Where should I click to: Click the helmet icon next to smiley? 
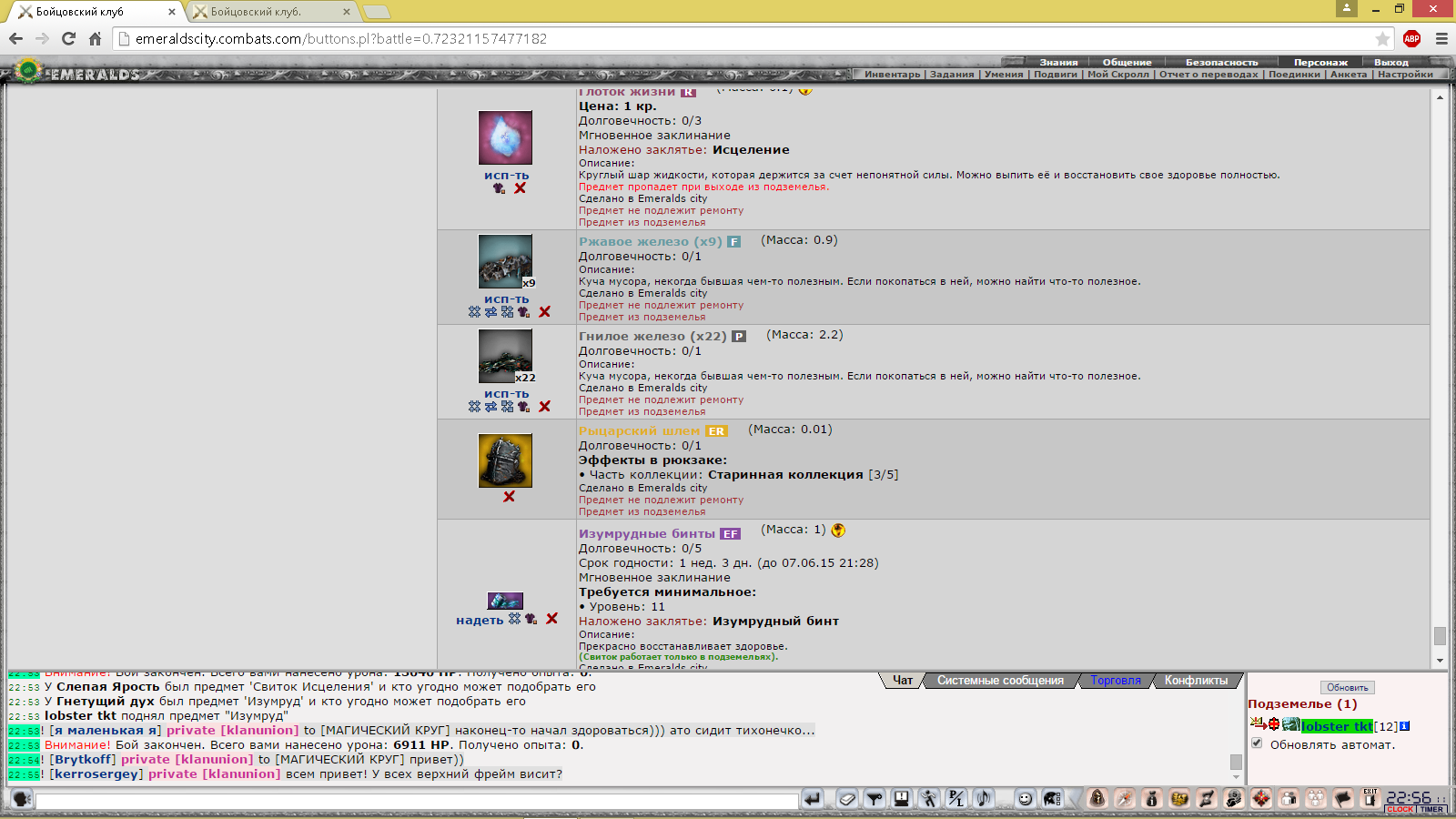click(1053, 799)
